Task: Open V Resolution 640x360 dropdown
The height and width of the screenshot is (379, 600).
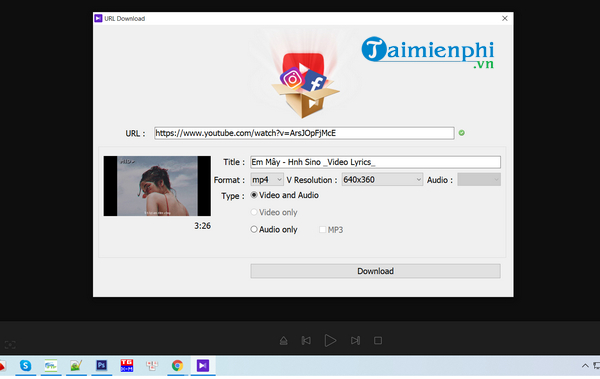Action: pos(382,180)
